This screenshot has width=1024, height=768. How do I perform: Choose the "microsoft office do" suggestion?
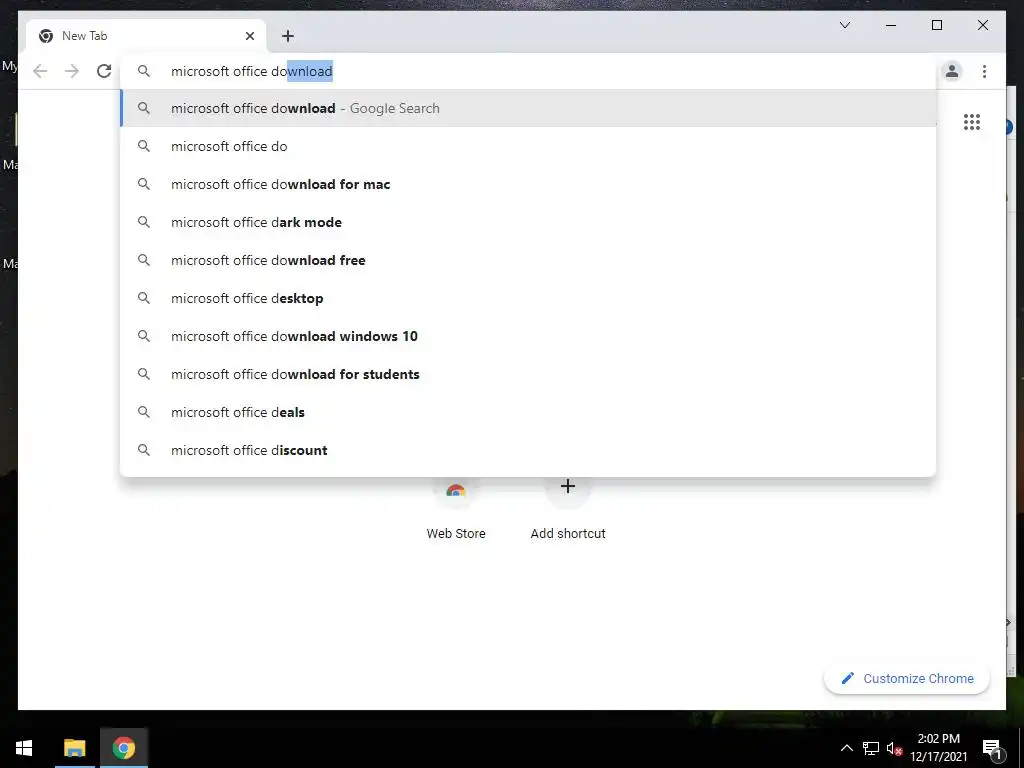click(528, 146)
